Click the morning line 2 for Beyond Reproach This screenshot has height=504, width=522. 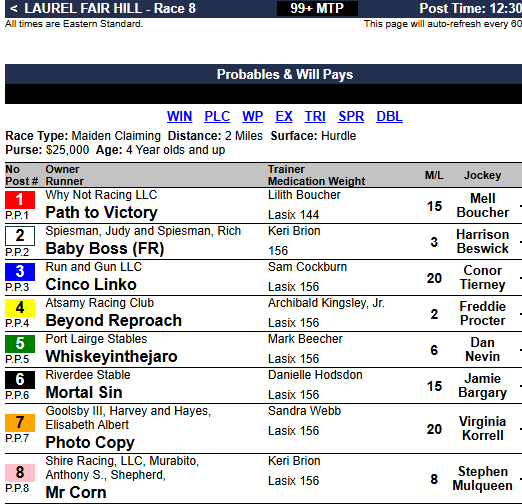[x=434, y=314]
